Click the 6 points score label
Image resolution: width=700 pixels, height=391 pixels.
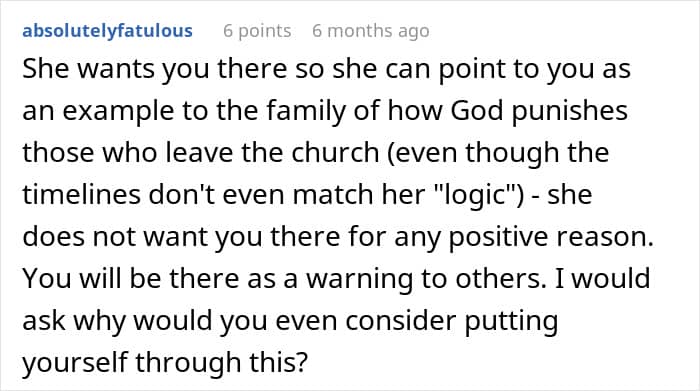[x=257, y=31]
